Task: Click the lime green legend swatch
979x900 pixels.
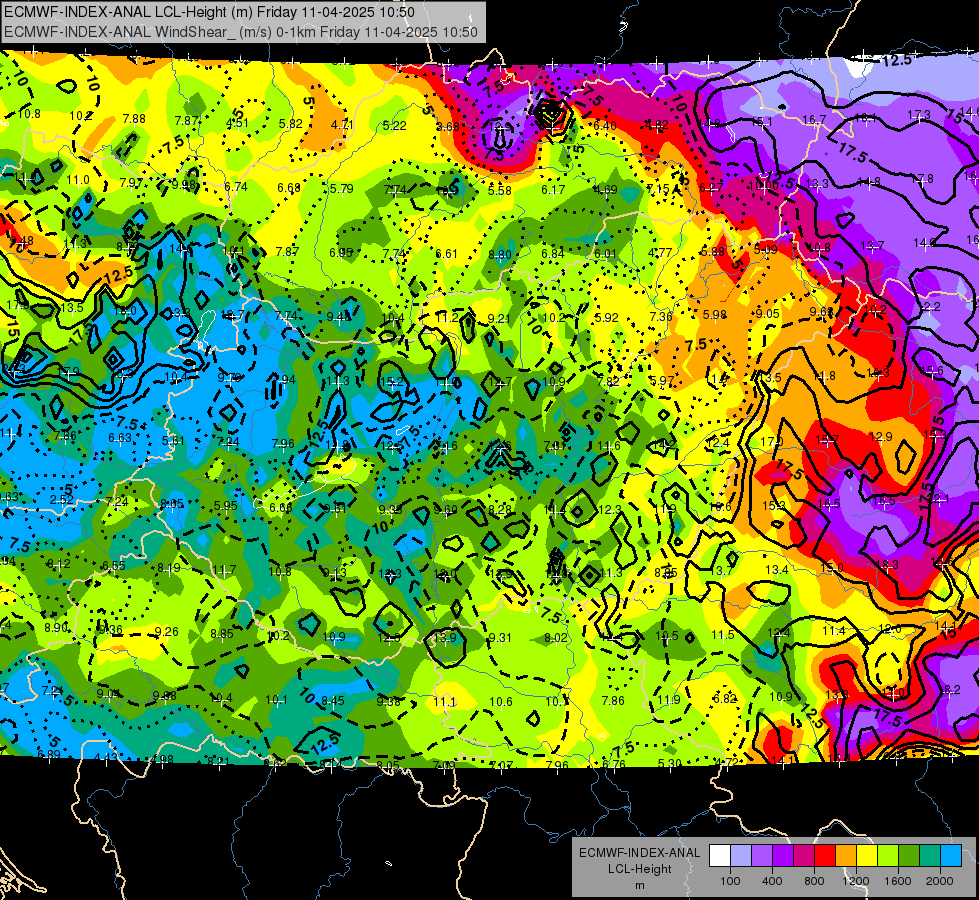Action: point(888,856)
